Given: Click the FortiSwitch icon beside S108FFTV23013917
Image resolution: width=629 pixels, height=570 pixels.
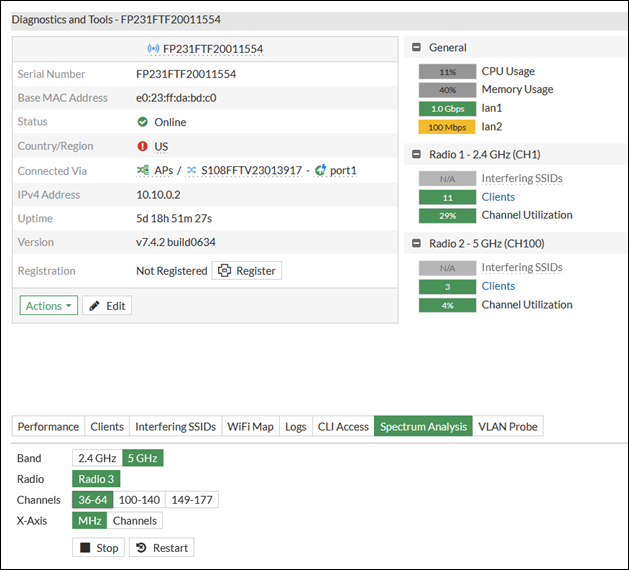Looking at the screenshot, I should (x=192, y=171).
